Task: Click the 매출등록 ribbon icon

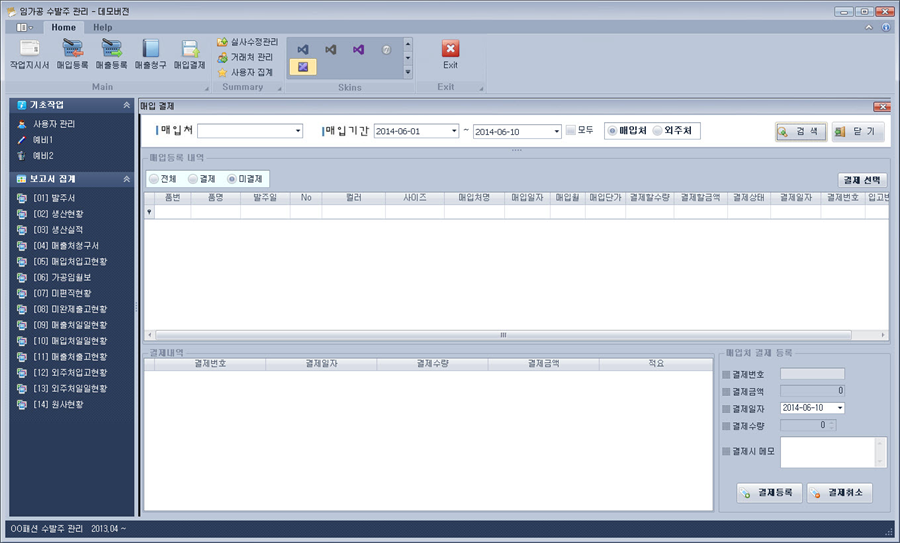Action: pyautogui.click(x=111, y=55)
